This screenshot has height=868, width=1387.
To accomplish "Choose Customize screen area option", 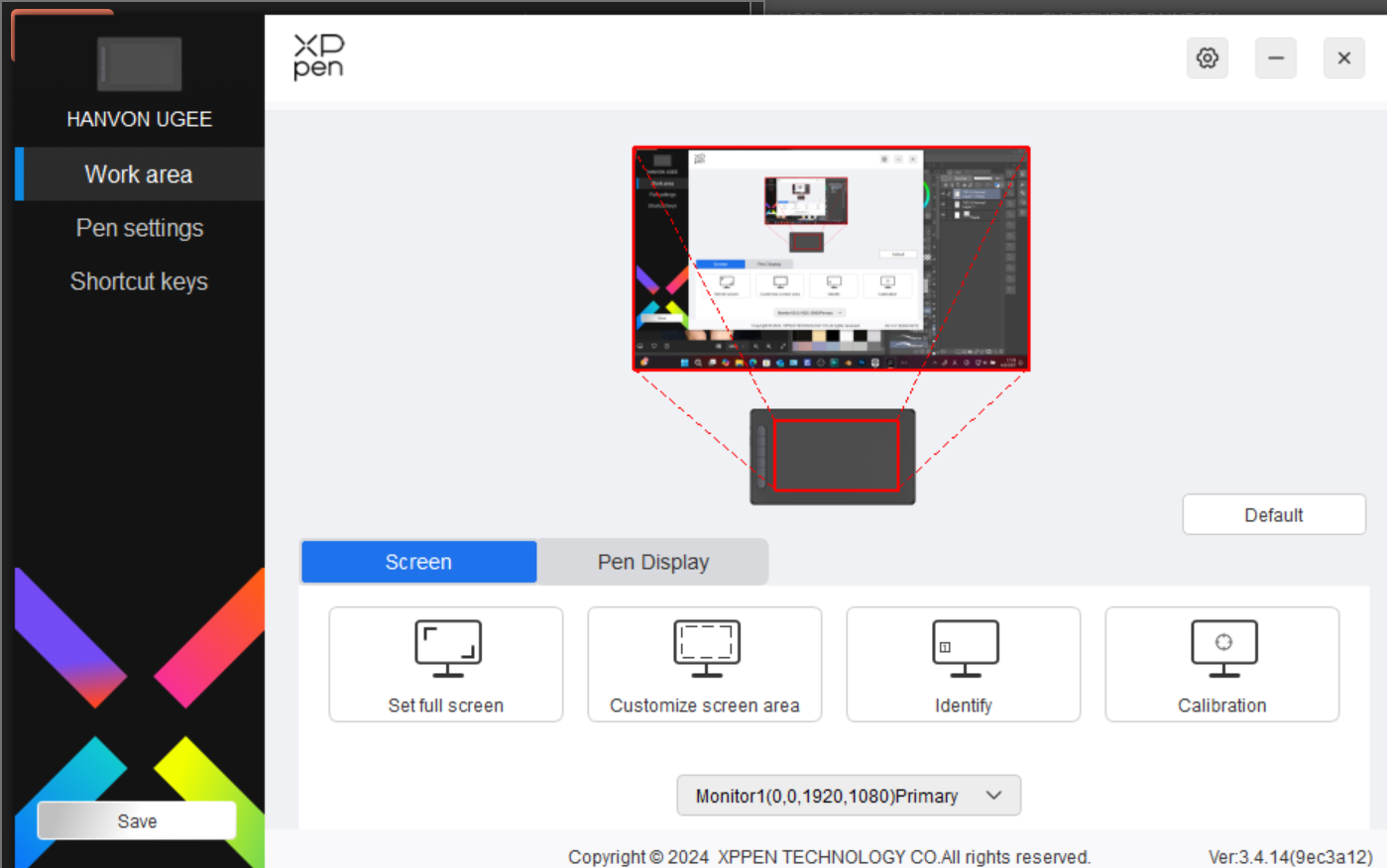I will click(705, 664).
